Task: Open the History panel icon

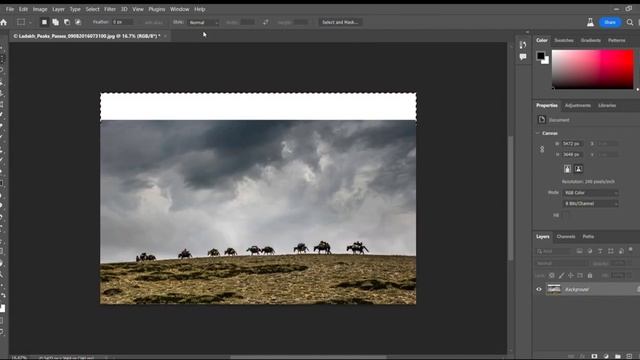Action: coord(523,45)
